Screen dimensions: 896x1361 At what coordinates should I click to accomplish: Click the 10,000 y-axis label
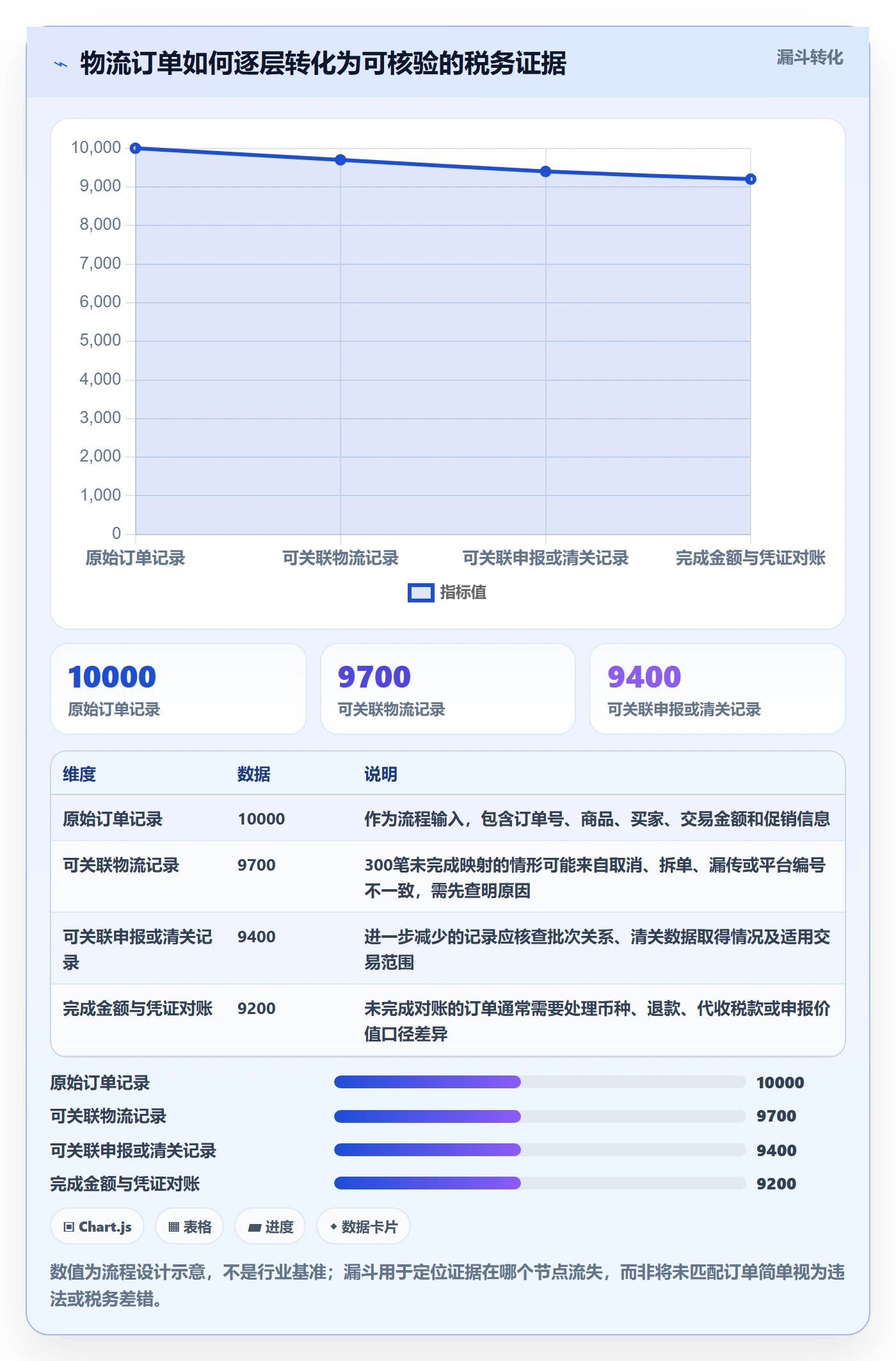96,148
